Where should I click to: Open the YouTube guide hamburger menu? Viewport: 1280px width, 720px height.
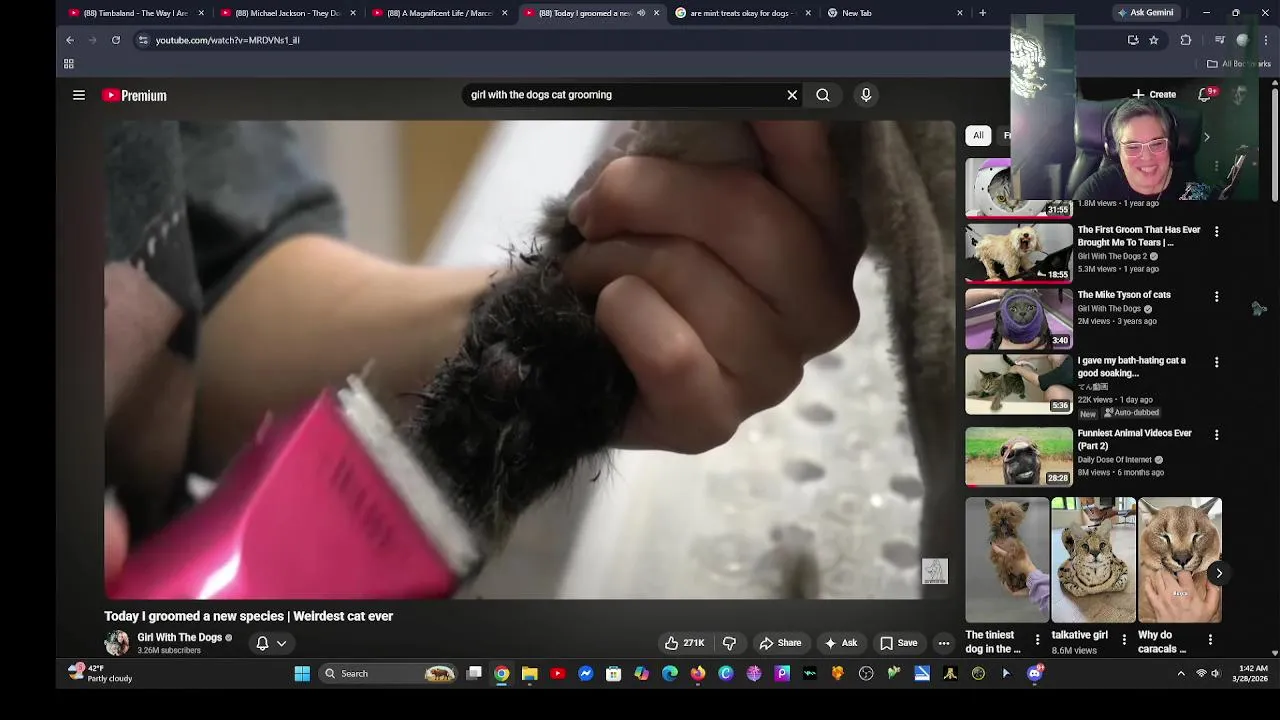pos(79,95)
